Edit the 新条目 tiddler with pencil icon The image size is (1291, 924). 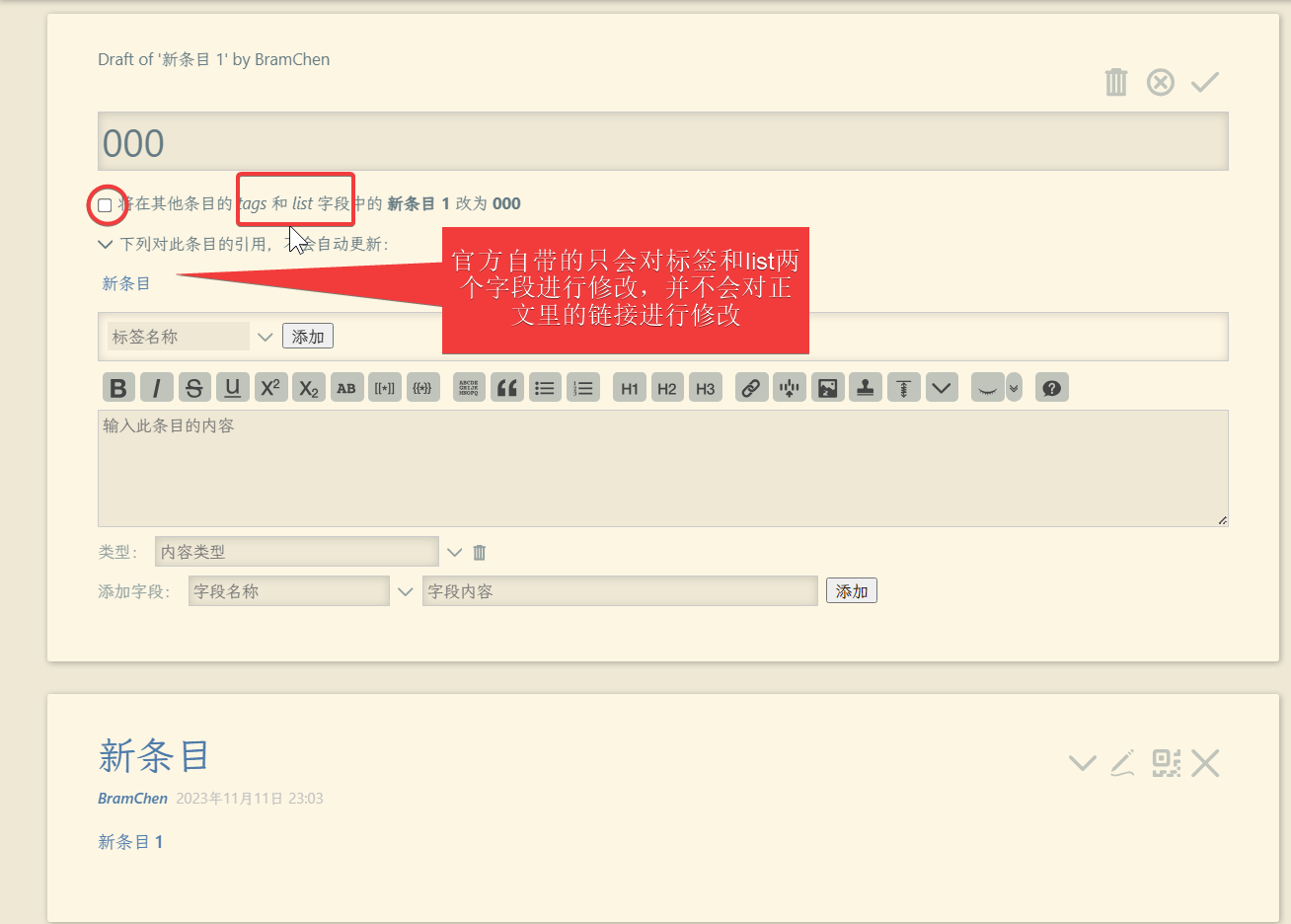(x=1123, y=763)
